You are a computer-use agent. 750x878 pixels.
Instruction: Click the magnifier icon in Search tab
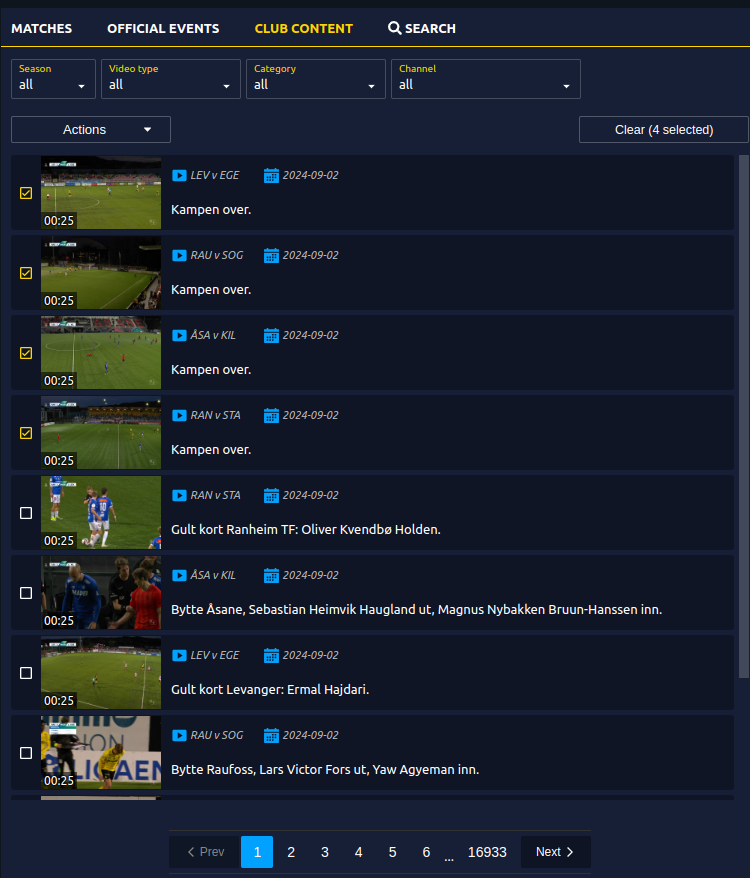coord(394,28)
